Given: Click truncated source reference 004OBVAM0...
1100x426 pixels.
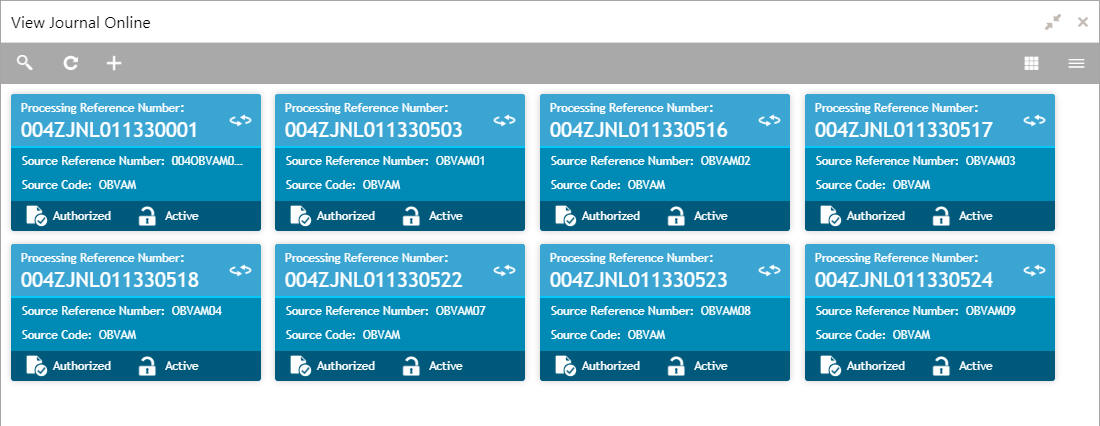Looking at the screenshot, I should 208,161.
